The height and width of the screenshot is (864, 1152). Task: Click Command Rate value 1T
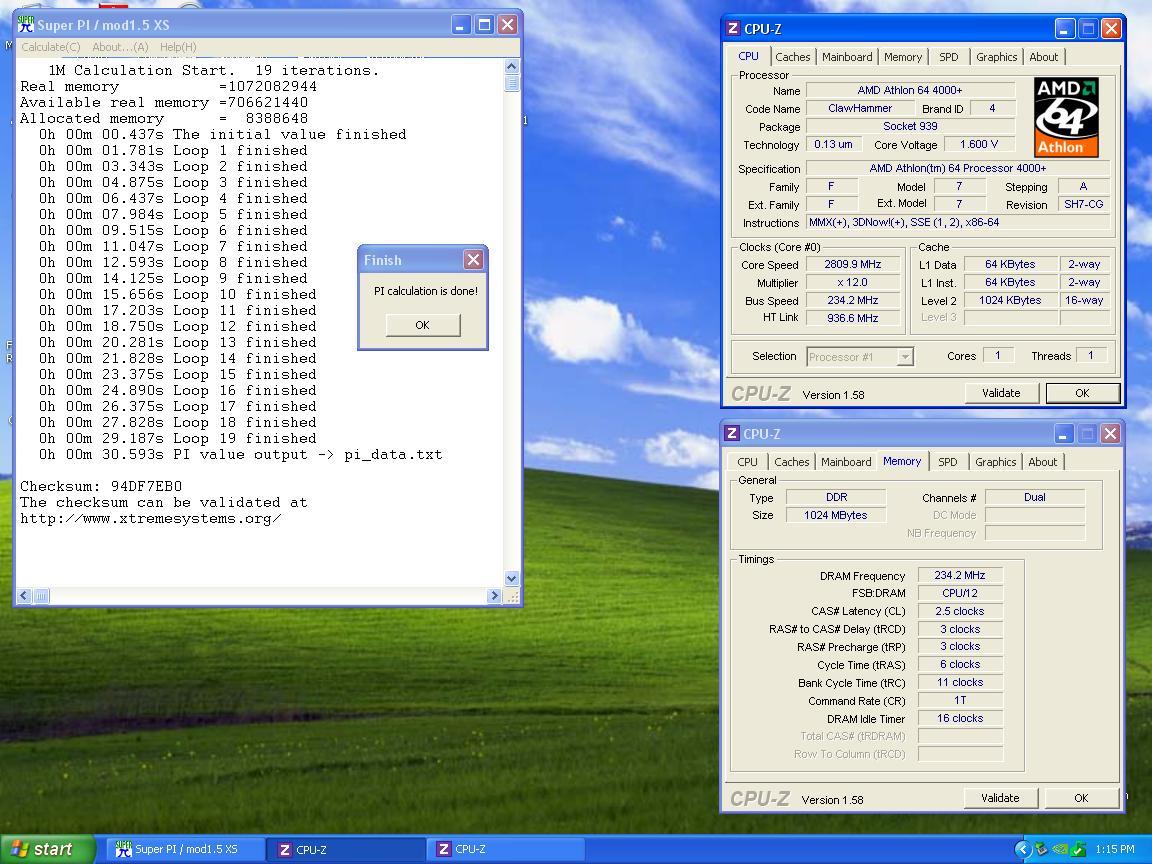(x=960, y=700)
